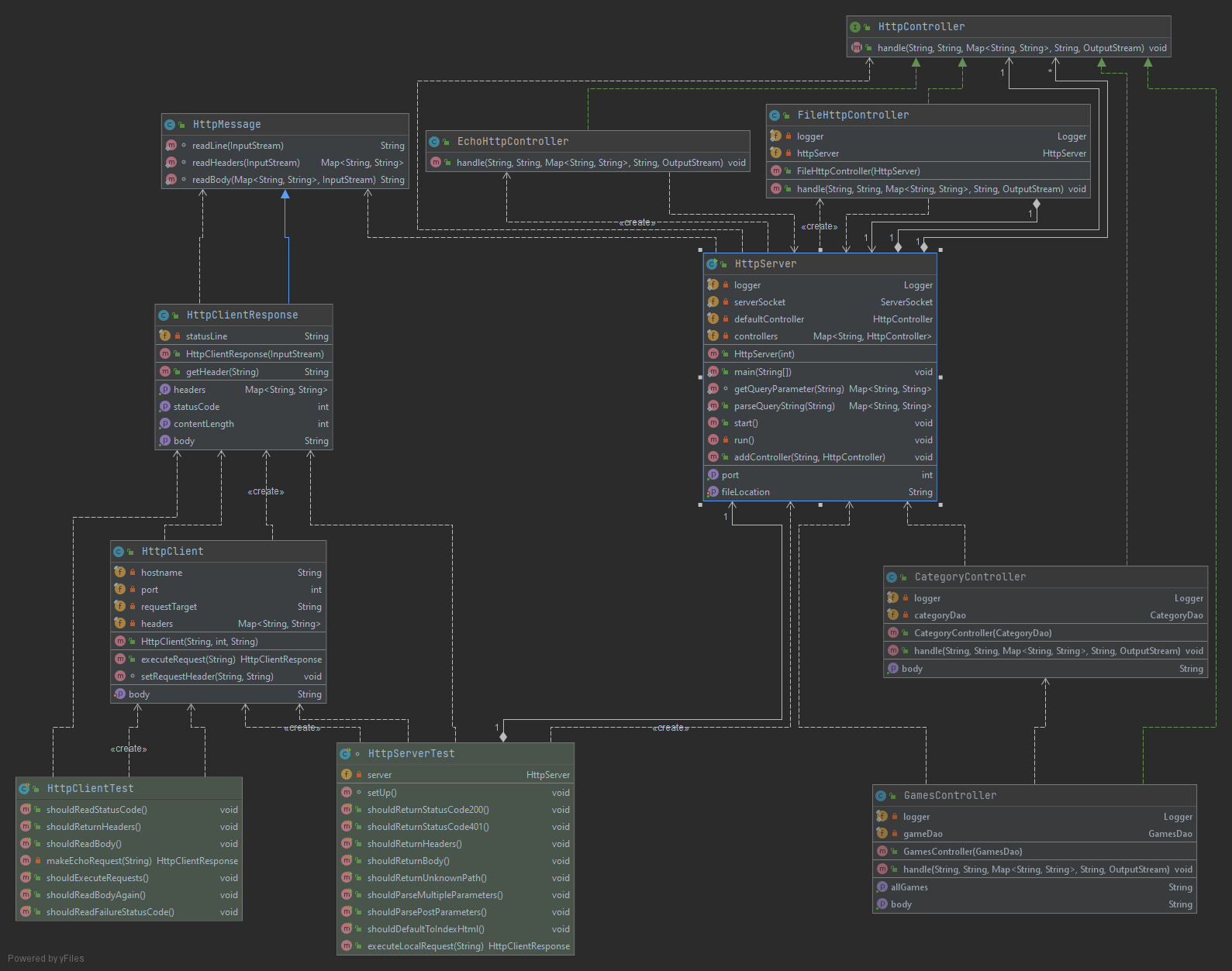
Task: Click the port property in HttpServer
Action: click(x=820, y=475)
